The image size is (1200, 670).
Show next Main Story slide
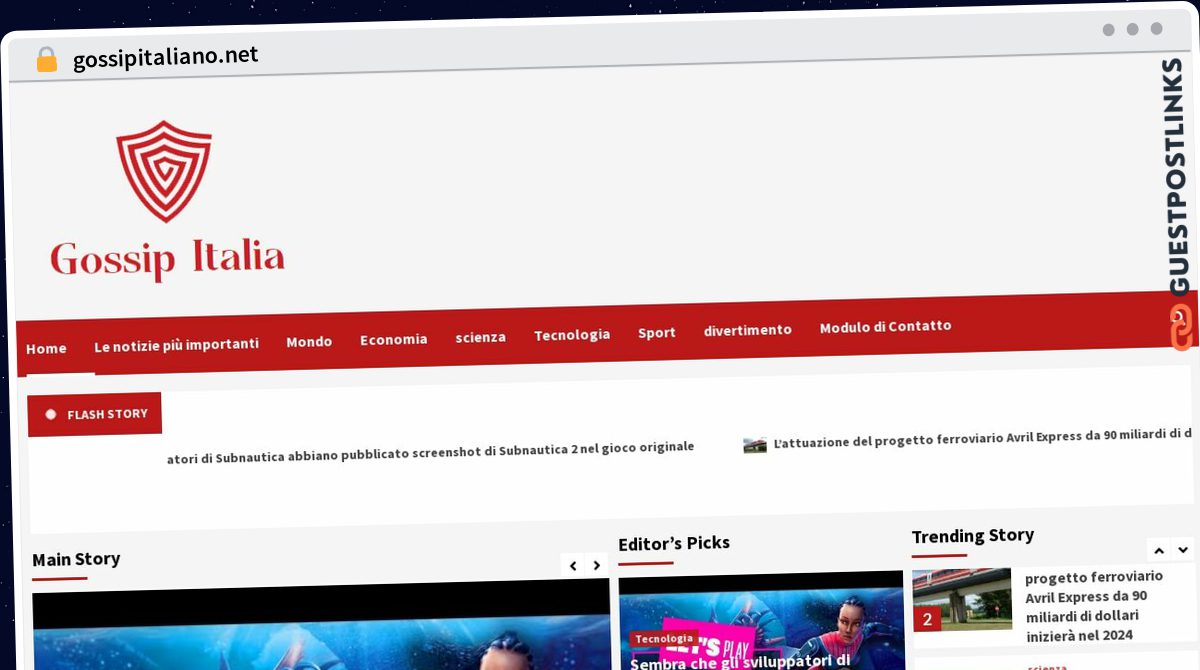click(x=597, y=565)
